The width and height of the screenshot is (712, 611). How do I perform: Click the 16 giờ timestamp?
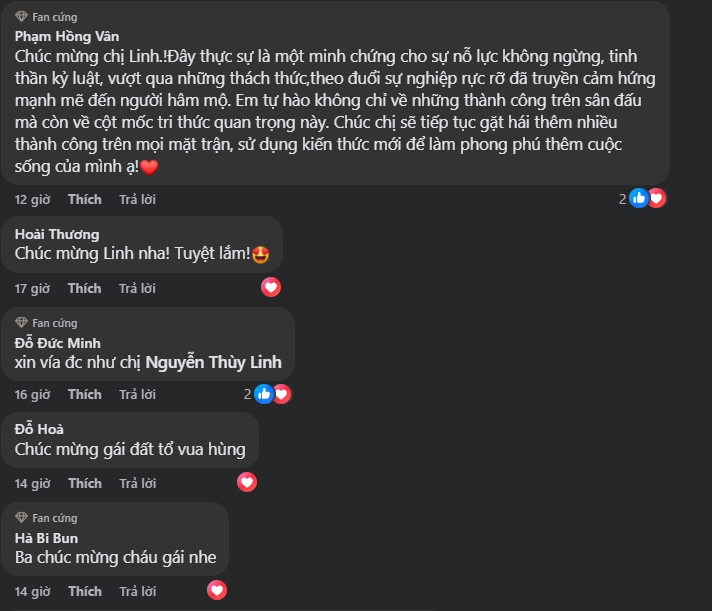coord(32,394)
